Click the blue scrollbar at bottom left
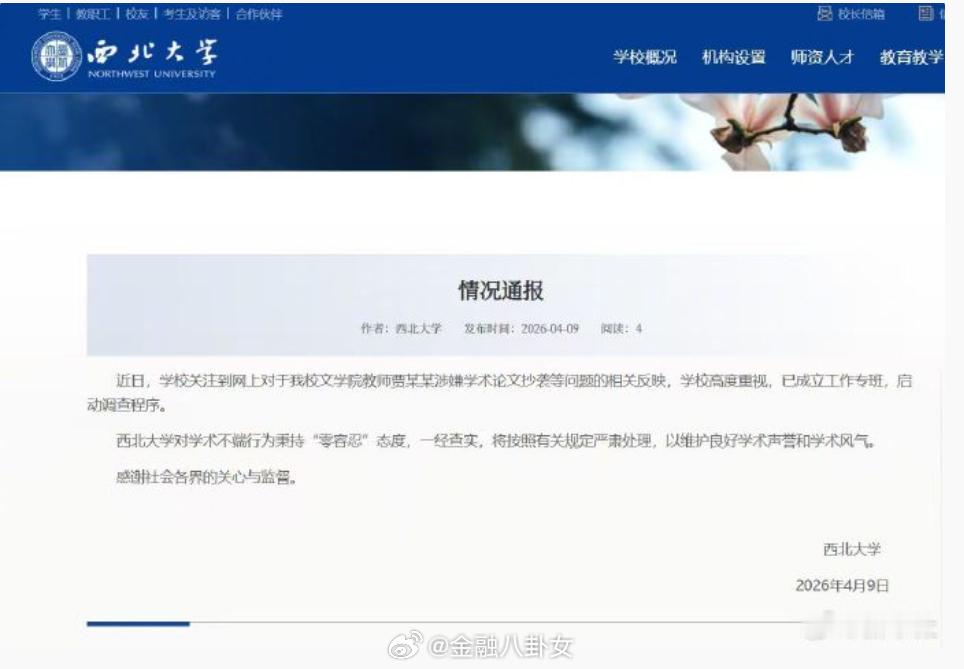Screen dimensions: 964x669 point(139,623)
